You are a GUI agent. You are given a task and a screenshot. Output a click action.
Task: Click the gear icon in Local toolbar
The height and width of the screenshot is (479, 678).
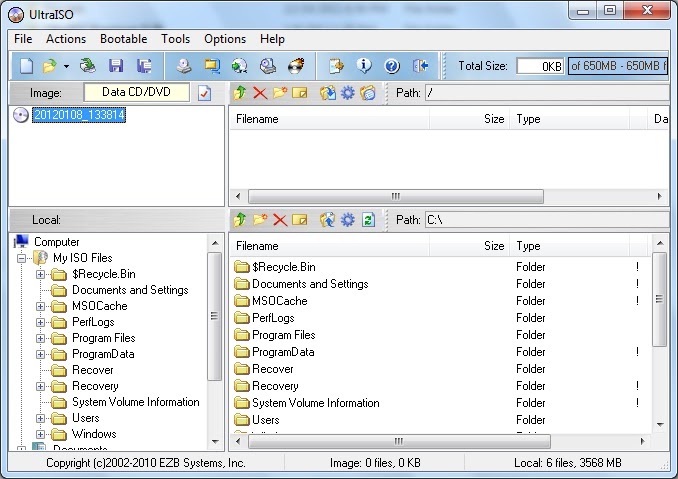[348, 220]
